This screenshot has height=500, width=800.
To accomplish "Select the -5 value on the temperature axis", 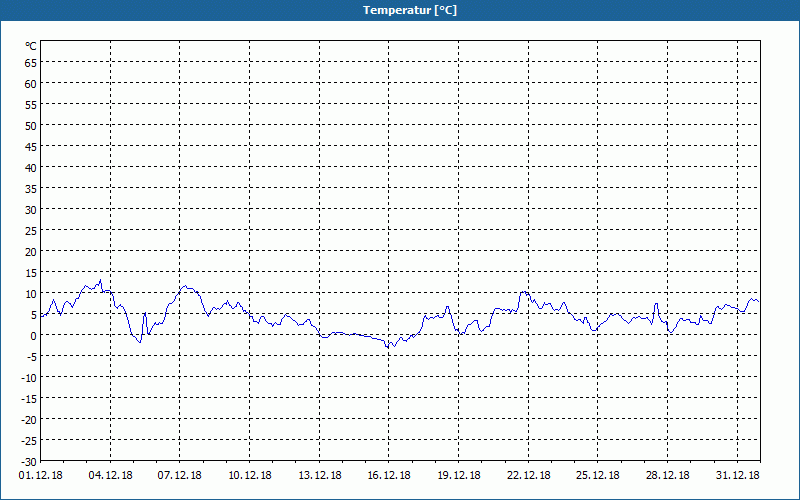I will (x=31, y=357).
